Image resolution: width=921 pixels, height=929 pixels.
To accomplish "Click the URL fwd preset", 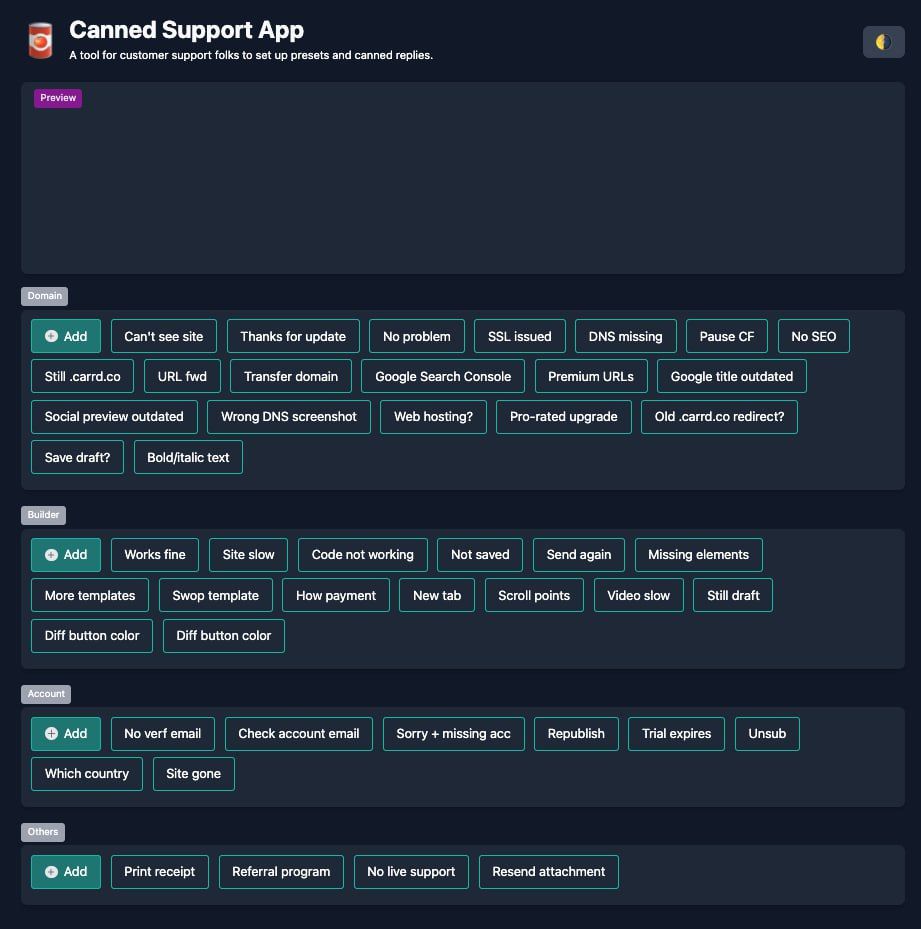I will click(182, 376).
